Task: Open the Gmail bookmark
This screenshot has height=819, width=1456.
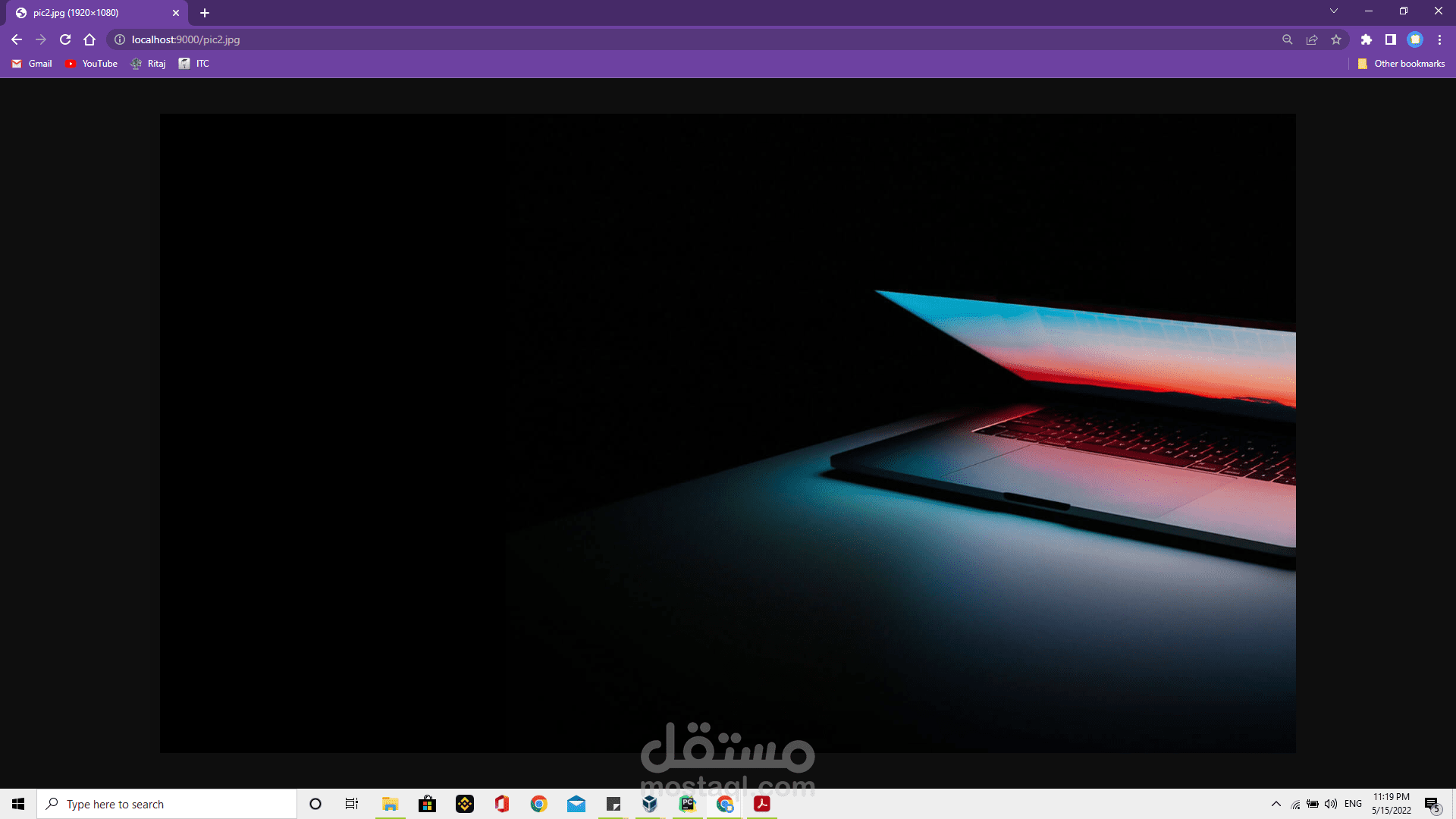Action: point(32,64)
